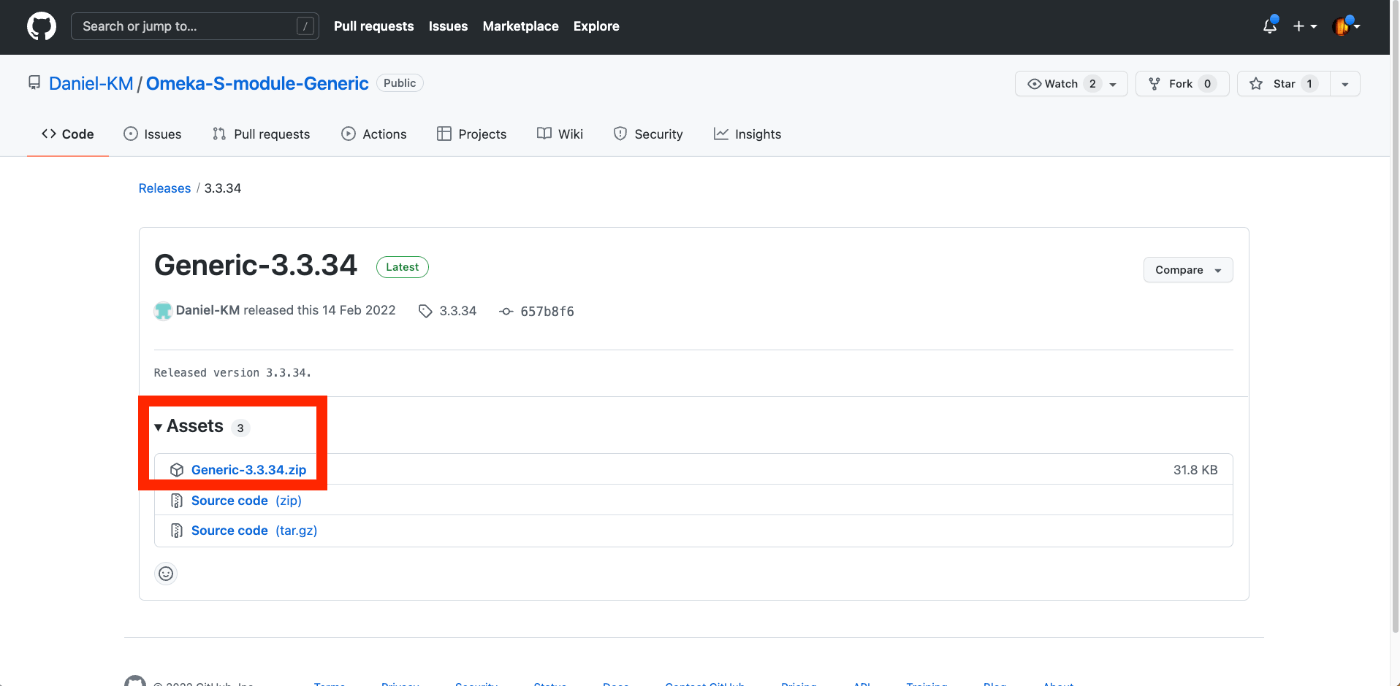Go to Marketplace

pos(520,26)
